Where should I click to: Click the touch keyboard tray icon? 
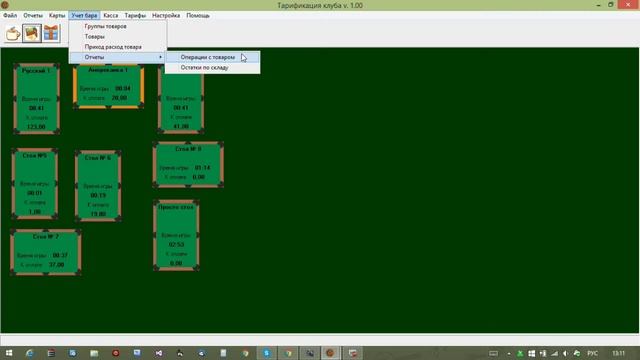(x=493, y=353)
